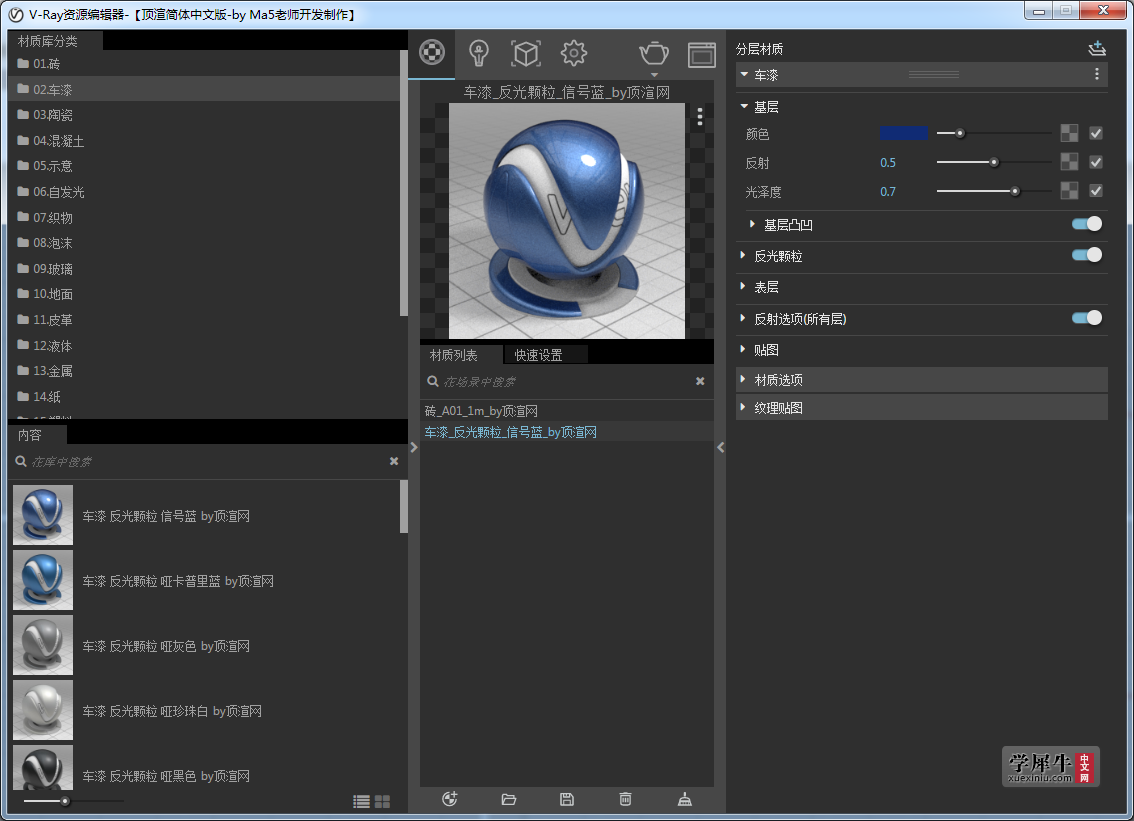This screenshot has width=1134, height=821.
Task: Expand the 反射选项(所有层) section
Action: coord(743,318)
